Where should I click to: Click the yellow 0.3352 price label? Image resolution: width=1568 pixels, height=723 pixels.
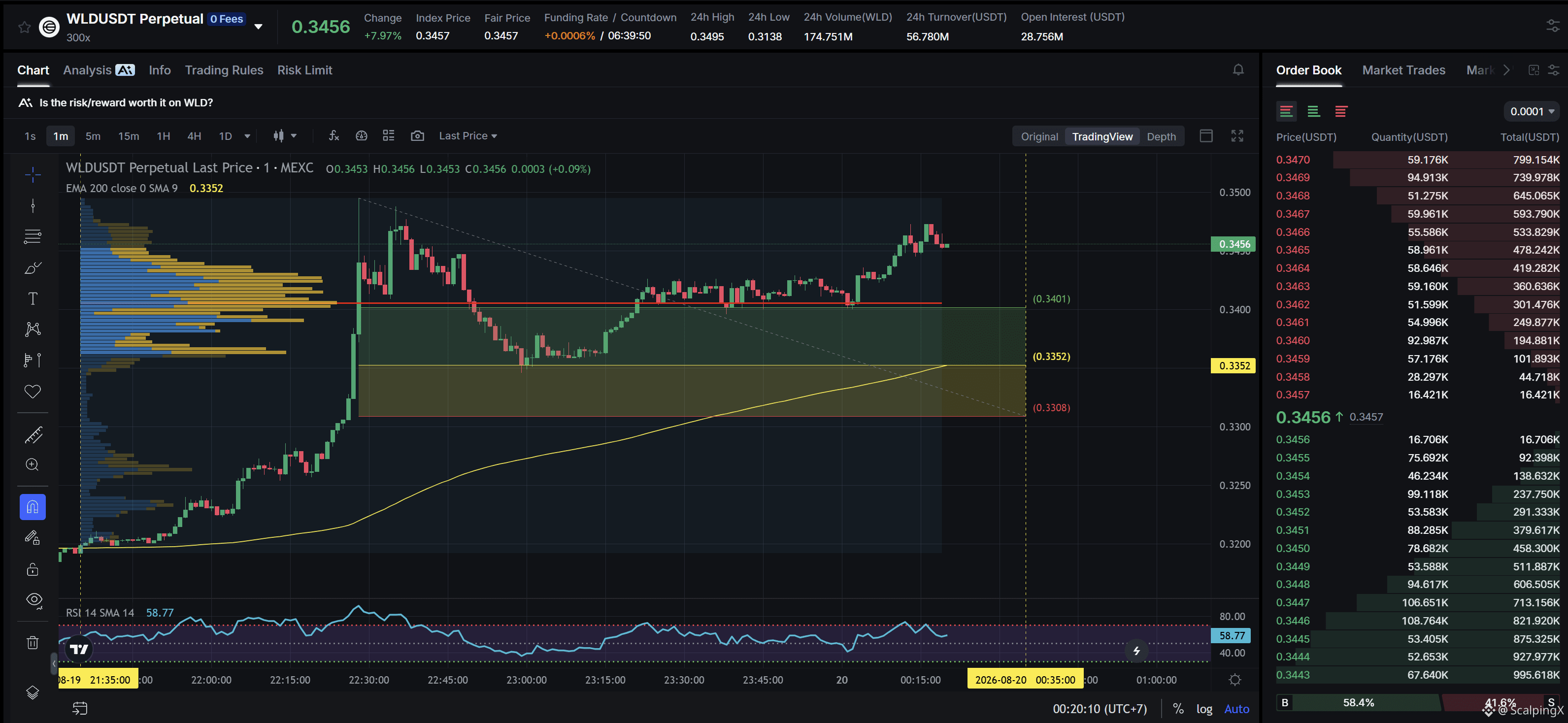[1234, 366]
